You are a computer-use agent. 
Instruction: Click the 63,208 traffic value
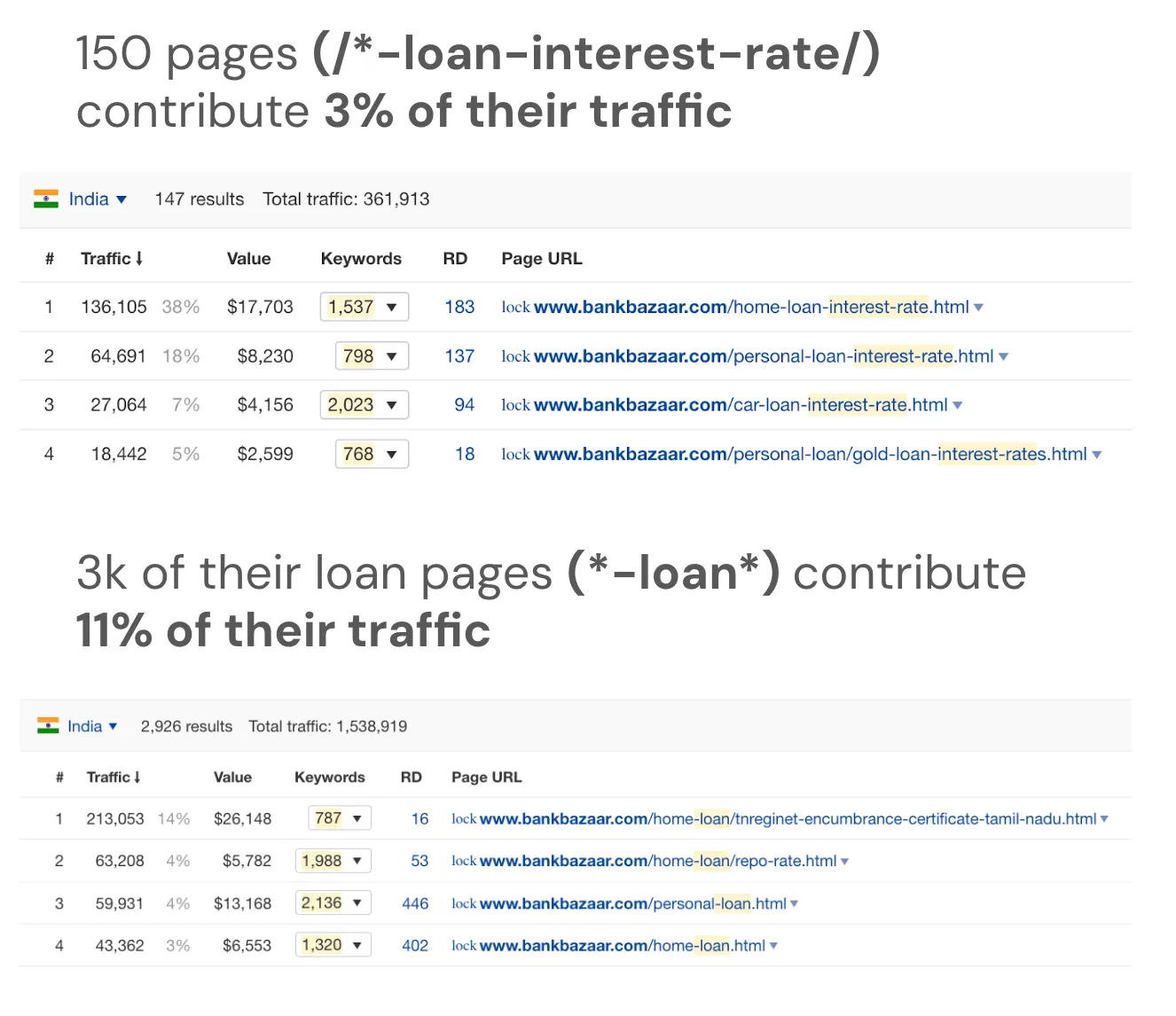point(120,861)
